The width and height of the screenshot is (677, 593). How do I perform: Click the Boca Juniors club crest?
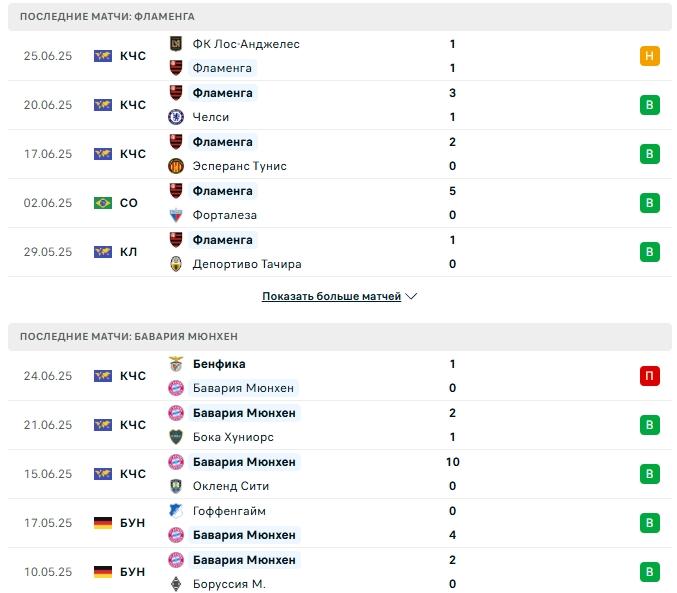(x=176, y=437)
